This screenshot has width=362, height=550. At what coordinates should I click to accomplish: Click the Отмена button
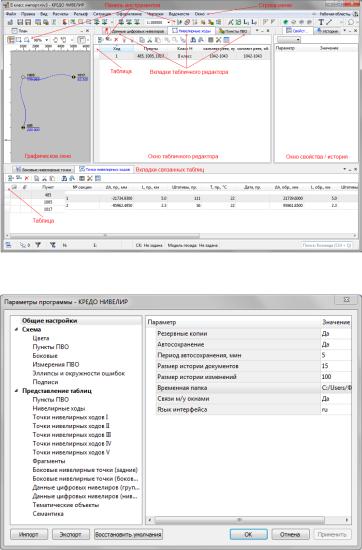click(290, 535)
